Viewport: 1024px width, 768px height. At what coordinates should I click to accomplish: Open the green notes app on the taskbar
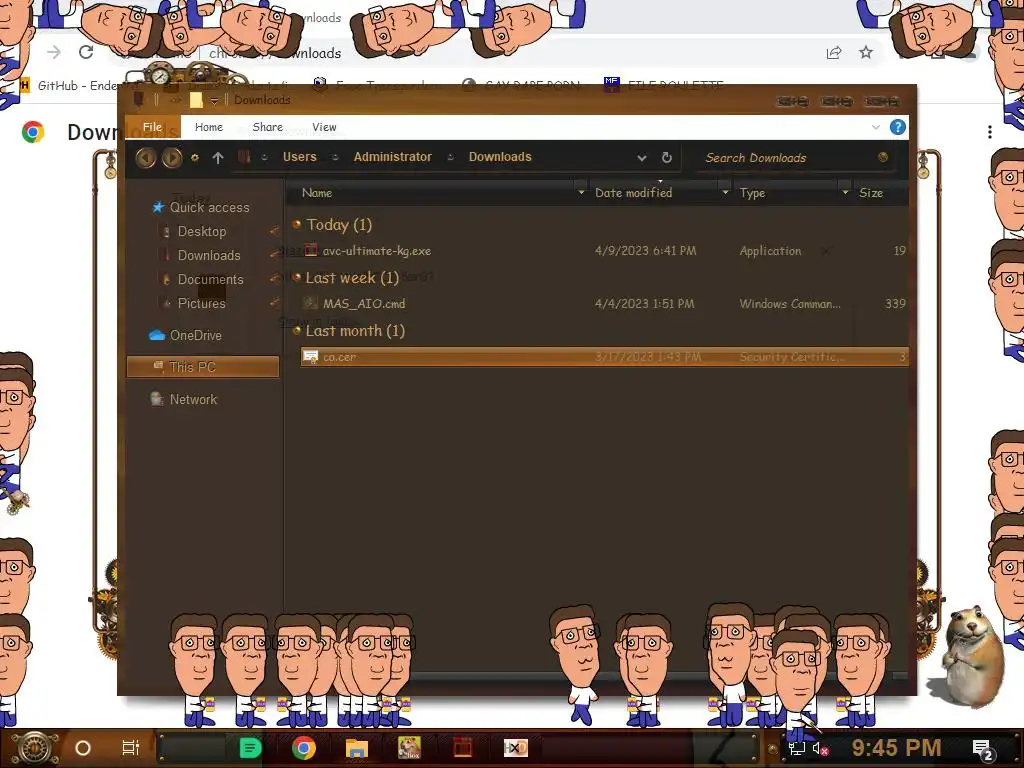tap(250, 748)
